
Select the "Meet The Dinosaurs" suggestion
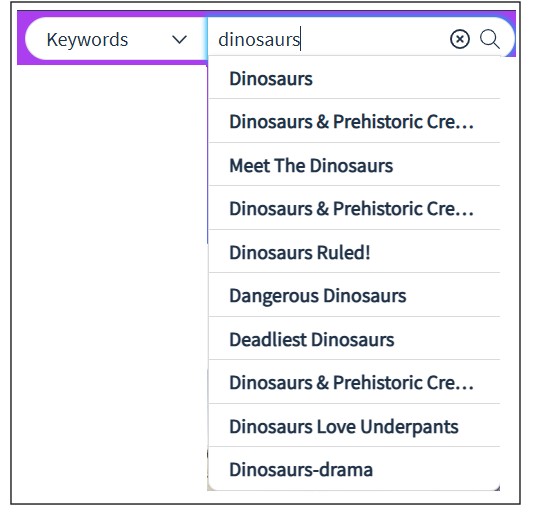(x=354, y=165)
